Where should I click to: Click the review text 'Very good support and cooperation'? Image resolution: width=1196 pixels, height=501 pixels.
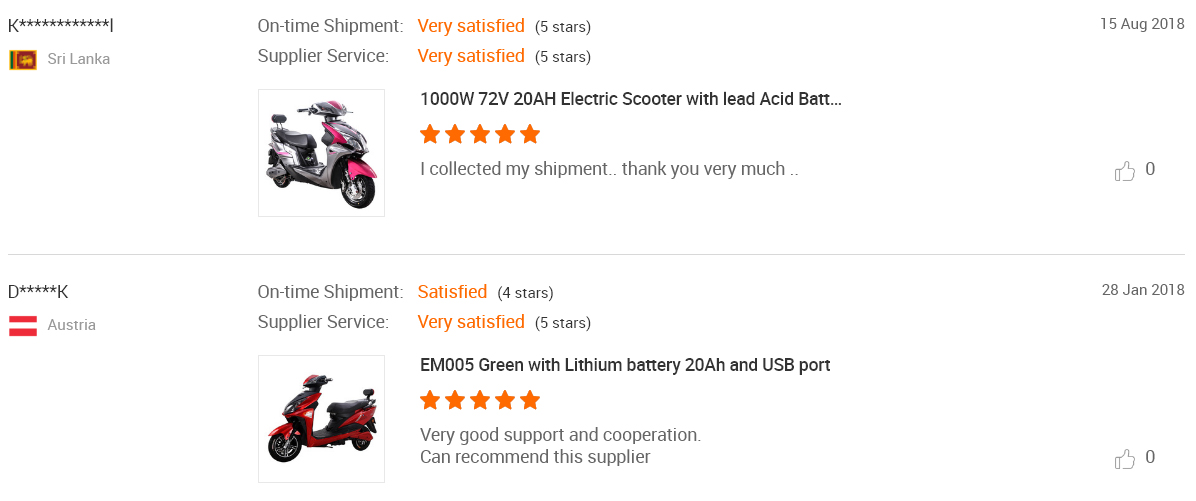point(561,435)
